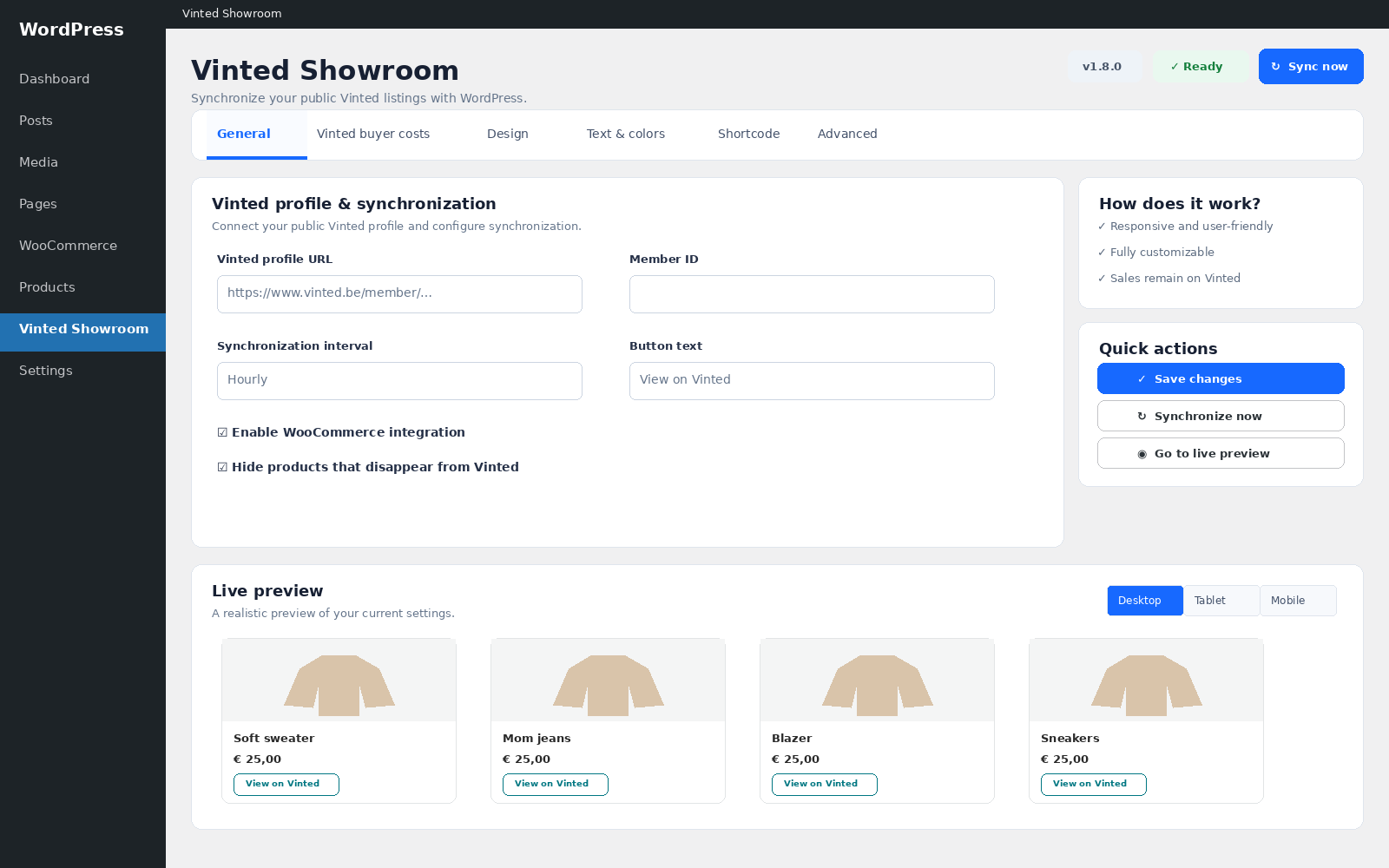Click Save changes in Quick actions
The height and width of the screenshot is (868, 1389).
tap(1221, 378)
